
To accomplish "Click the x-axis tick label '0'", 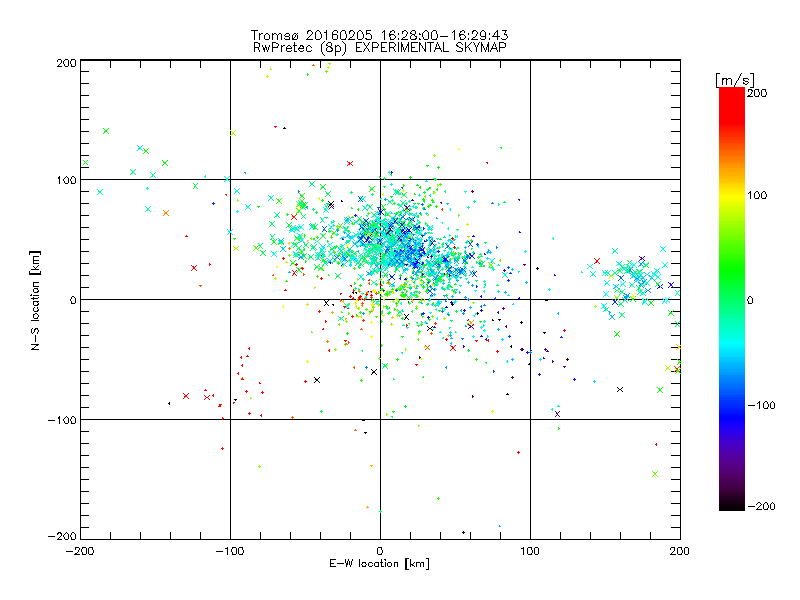I will (x=380, y=552).
